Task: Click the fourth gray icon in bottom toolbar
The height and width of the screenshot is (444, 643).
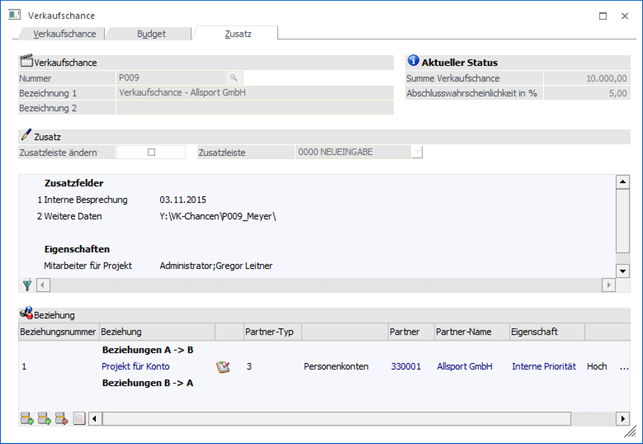Action: pos(80,417)
